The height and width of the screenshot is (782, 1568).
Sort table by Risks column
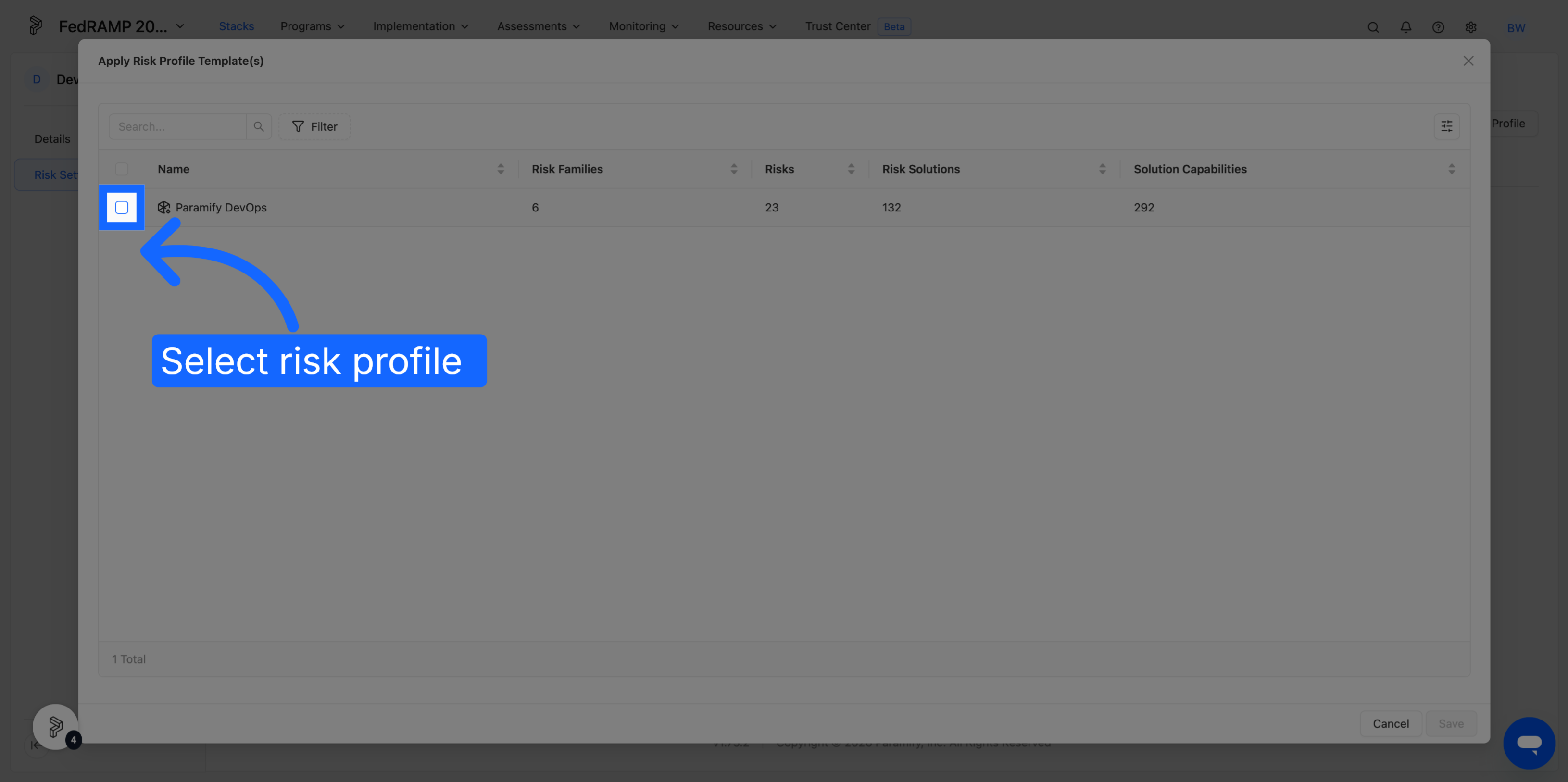coord(852,169)
